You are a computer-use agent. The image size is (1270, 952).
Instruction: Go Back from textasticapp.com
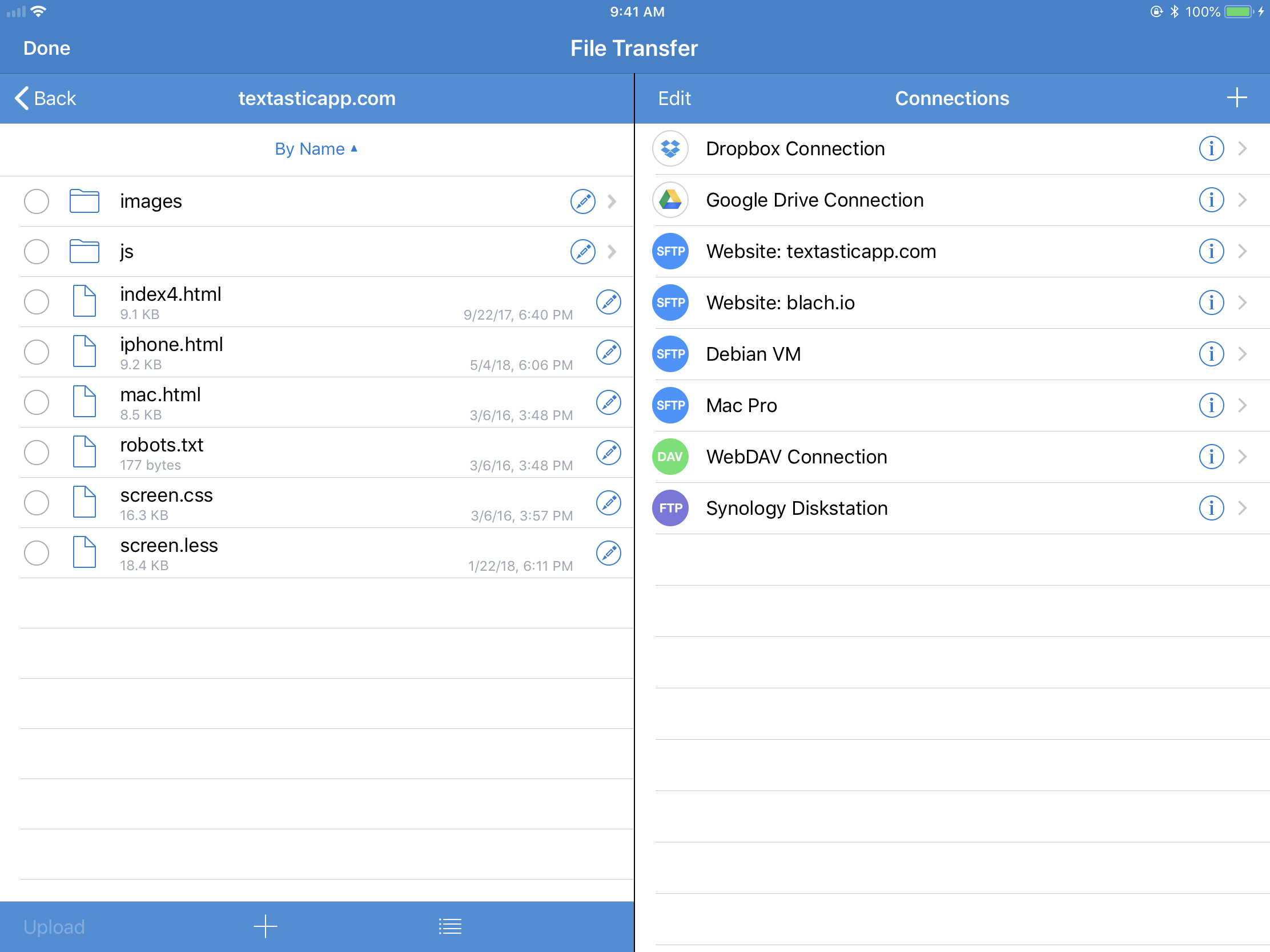(x=45, y=98)
